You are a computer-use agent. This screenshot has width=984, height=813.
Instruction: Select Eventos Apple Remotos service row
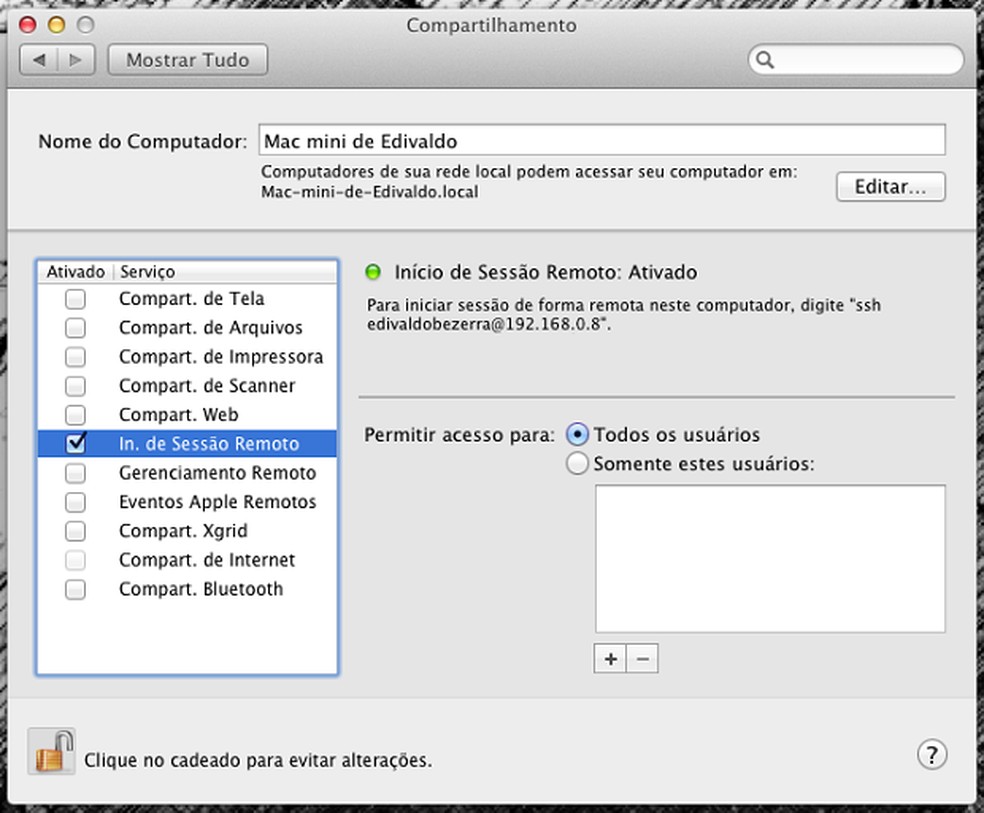tap(187, 502)
